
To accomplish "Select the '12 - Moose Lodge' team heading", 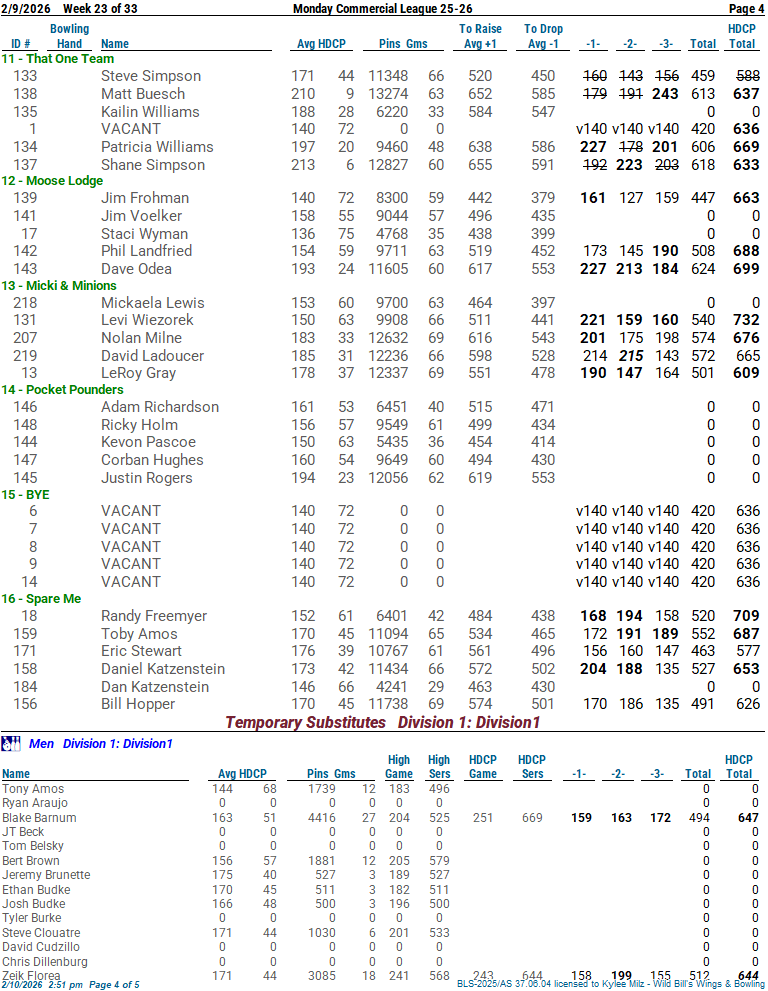I will pos(52,181).
